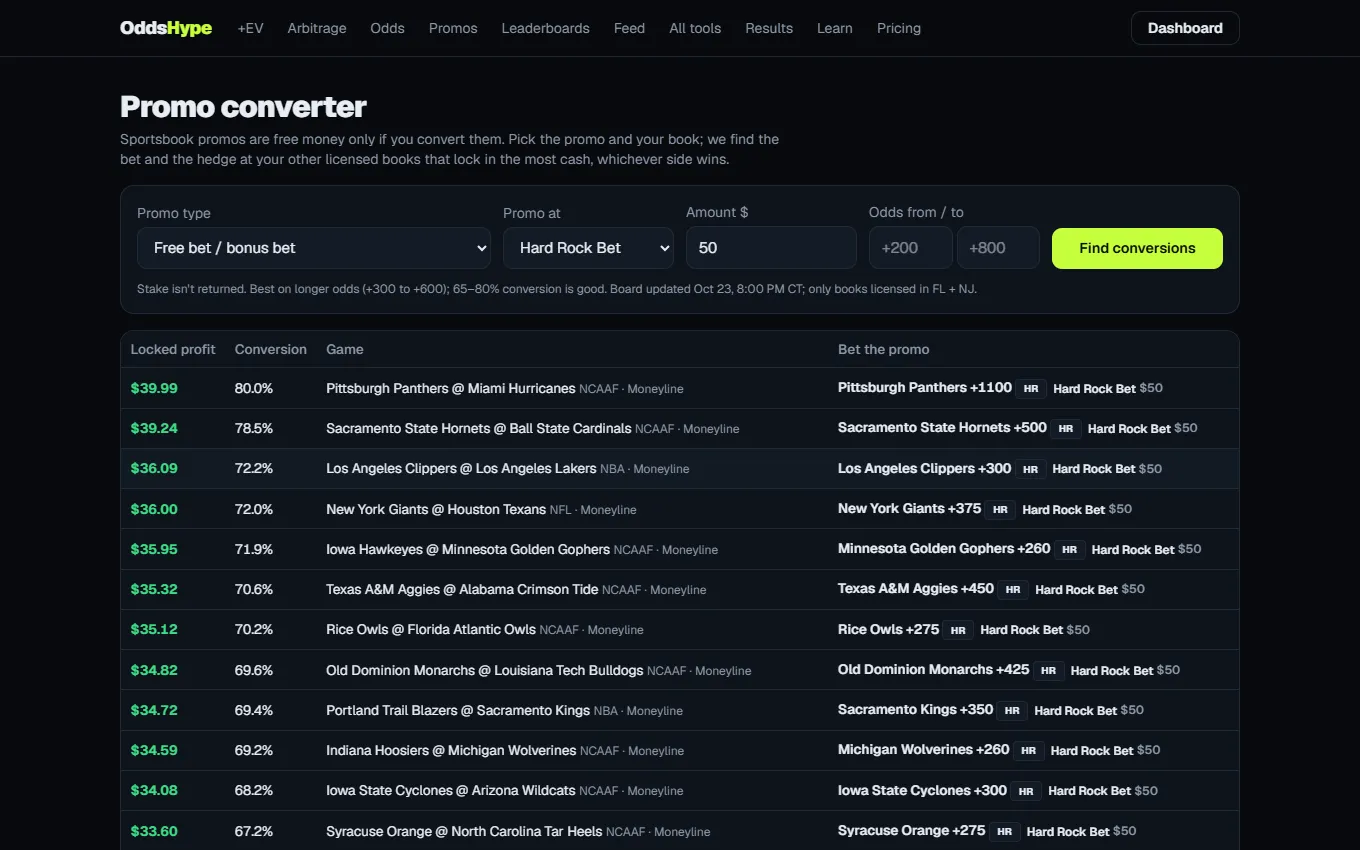Click the Odds to +800 field
The height and width of the screenshot is (850, 1360).
(x=998, y=248)
